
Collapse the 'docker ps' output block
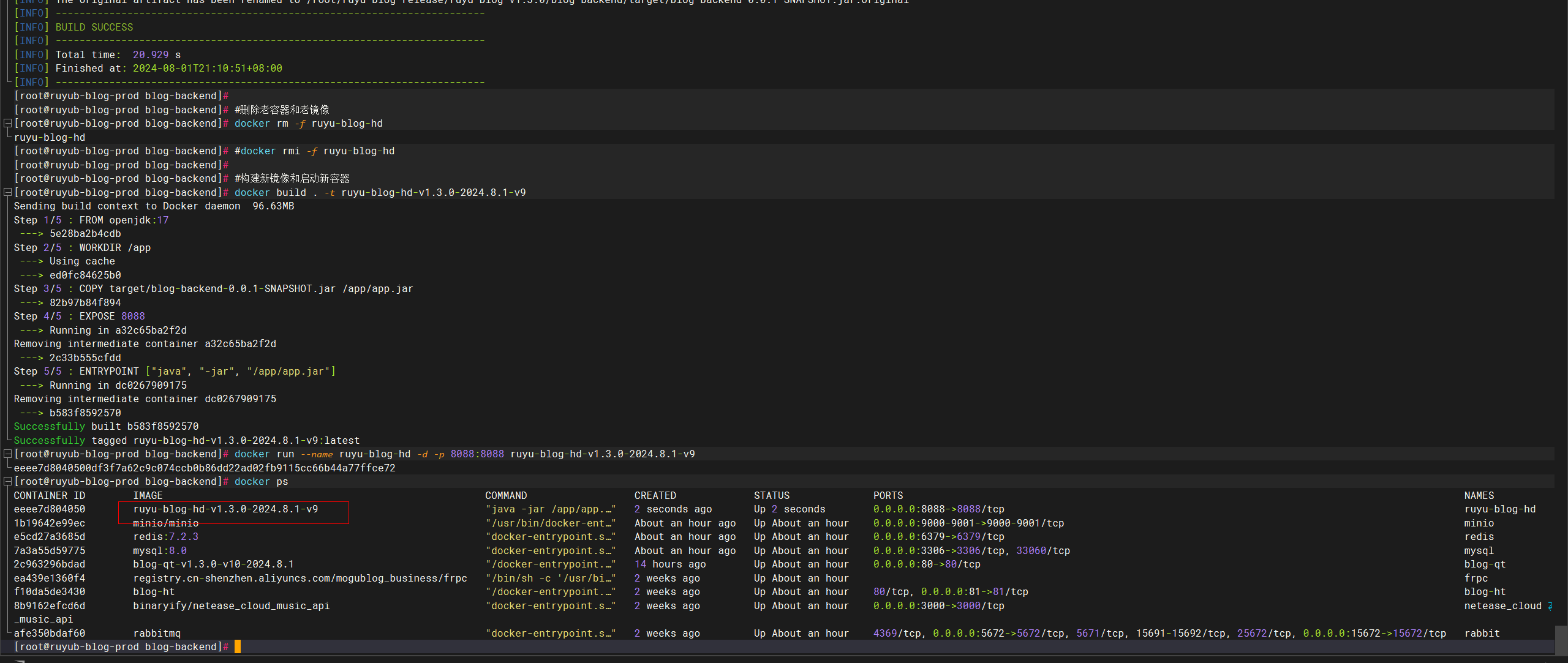(x=8, y=481)
